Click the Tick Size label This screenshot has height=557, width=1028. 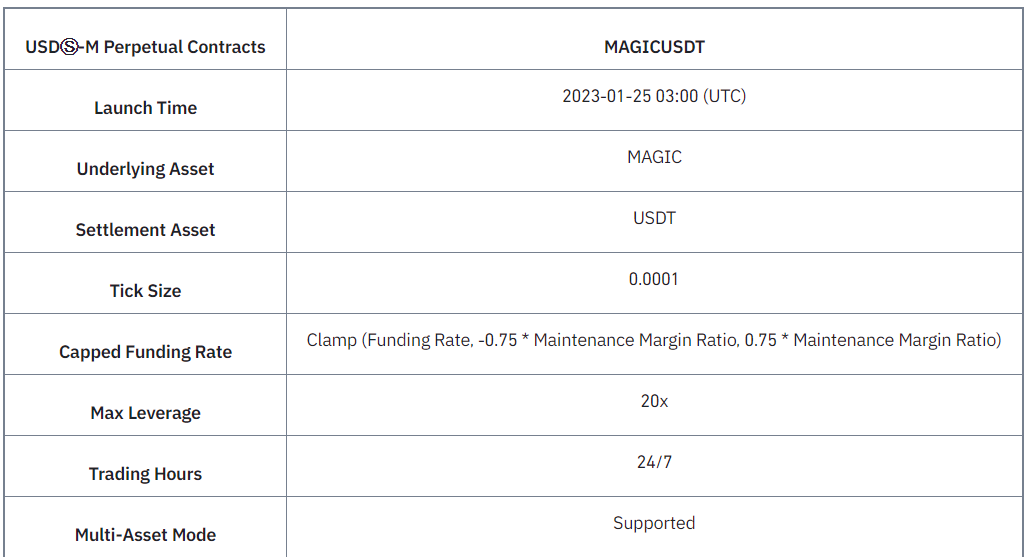(145, 291)
